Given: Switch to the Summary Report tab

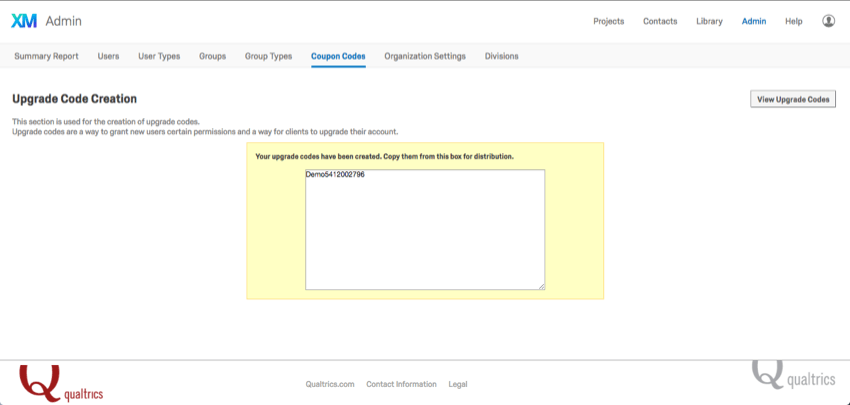Looking at the screenshot, I should 46,56.
